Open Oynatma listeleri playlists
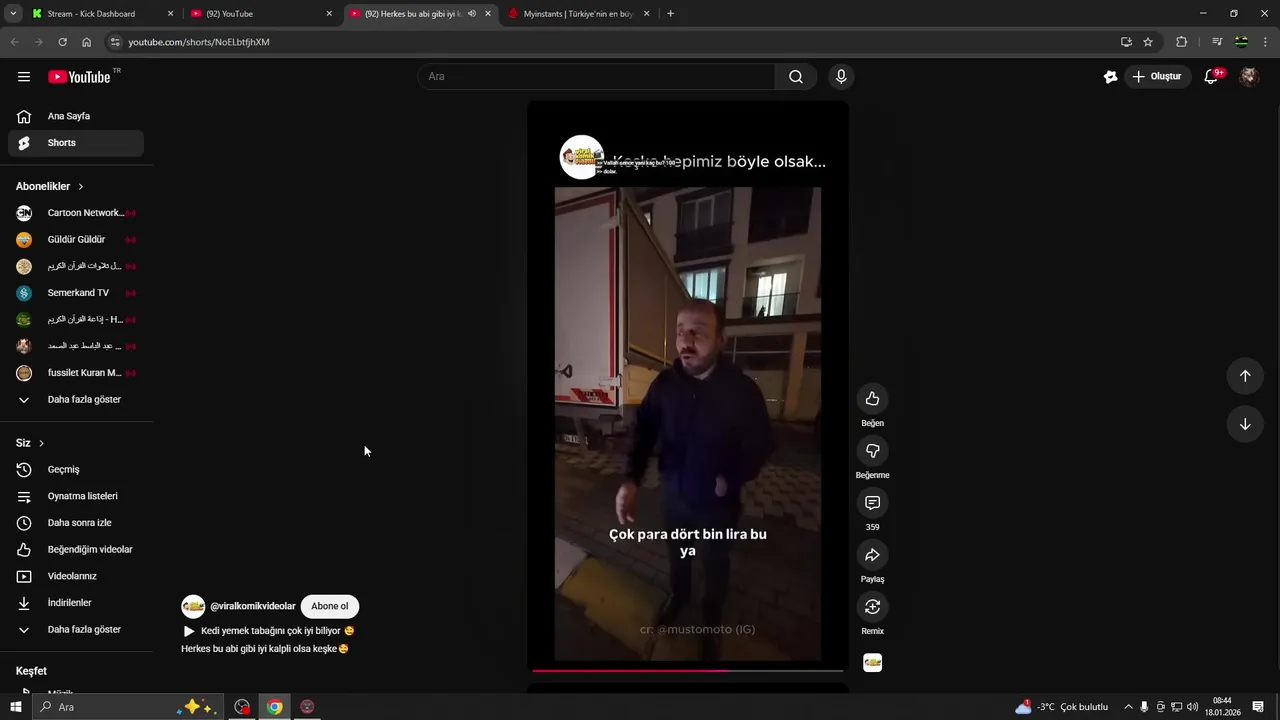The height and width of the screenshot is (720, 1280). [76, 496]
